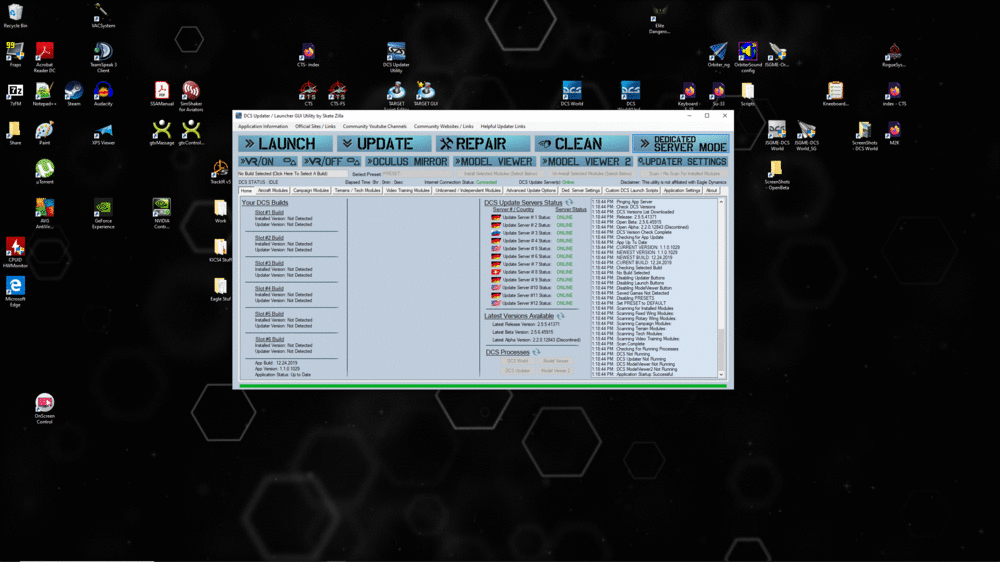Image resolution: width=1000 pixels, height=562 pixels.
Task: Turn VR/ON mode on
Action: [268, 162]
